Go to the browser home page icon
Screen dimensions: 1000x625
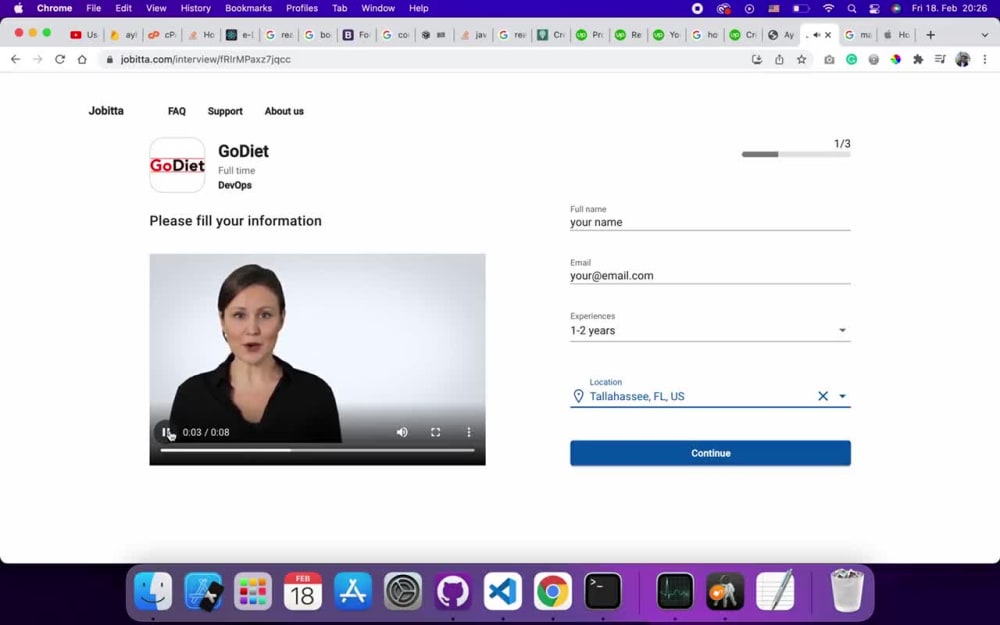[x=82, y=59]
